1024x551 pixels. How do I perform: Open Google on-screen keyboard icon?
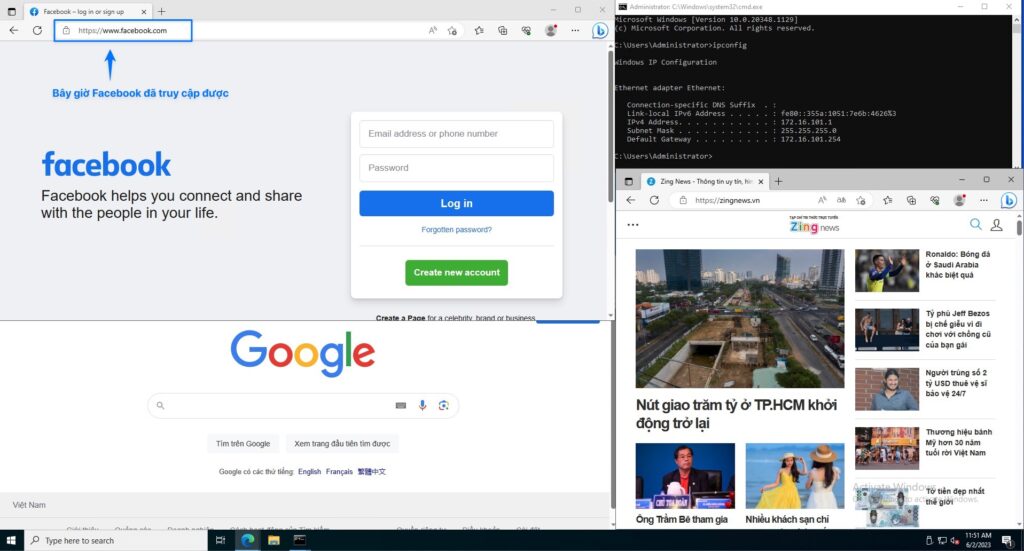(401, 405)
